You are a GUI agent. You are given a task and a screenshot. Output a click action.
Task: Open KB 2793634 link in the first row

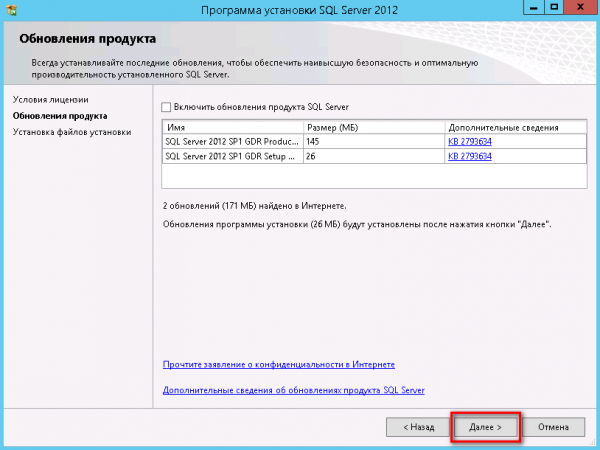(470, 142)
